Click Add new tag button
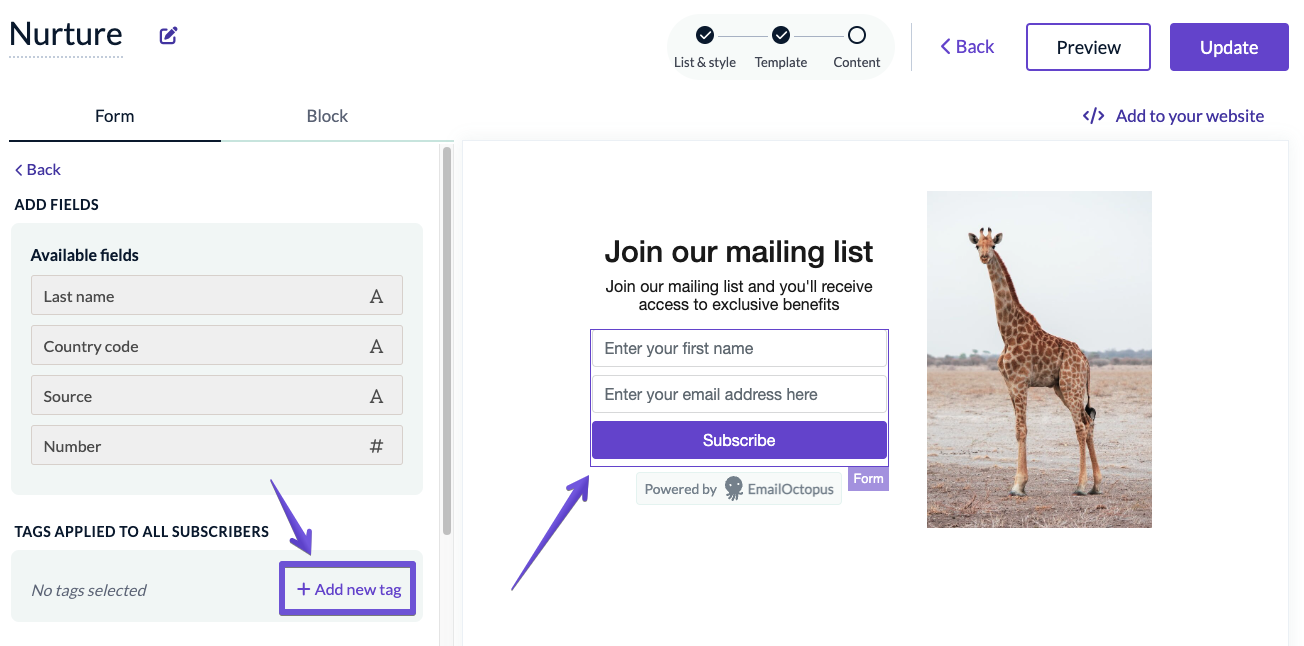The width and height of the screenshot is (1304, 646). (348, 589)
